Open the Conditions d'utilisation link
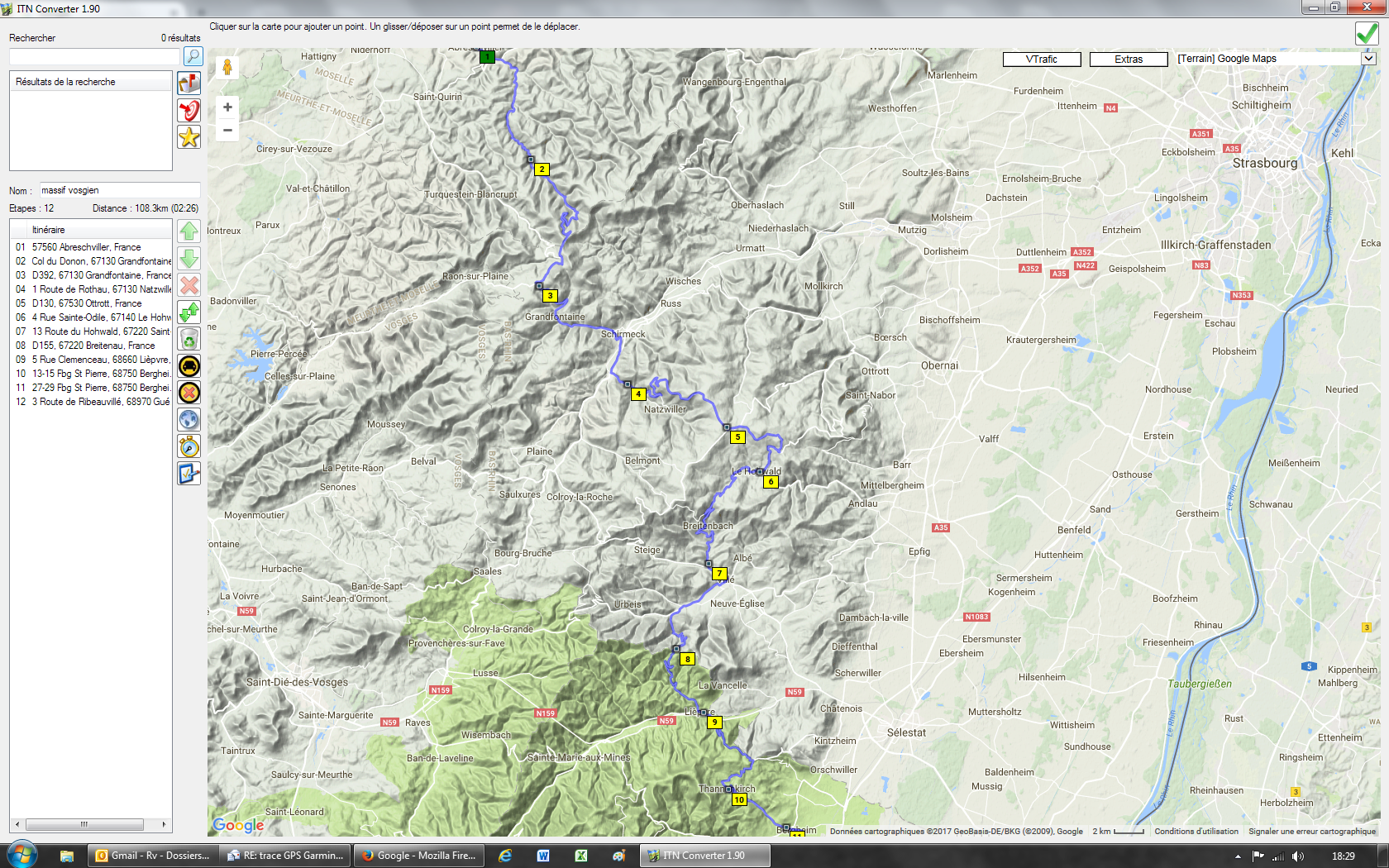Image resolution: width=1389 pixels, height=868 pixels. 1196,832
